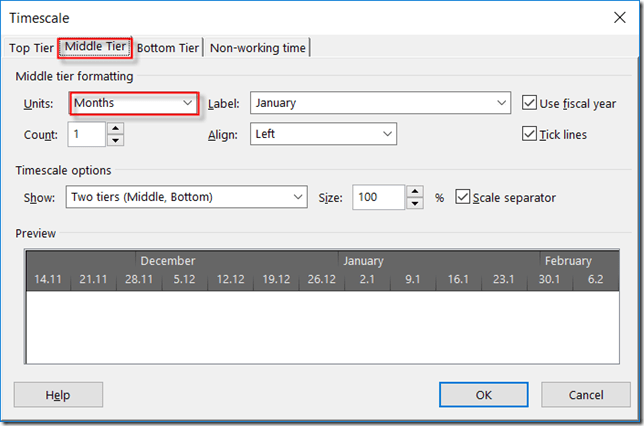Viewport: 644px width, 426px height.
Task: Increase the Size percentage with up arrow
Action: (x=415, y=192)
